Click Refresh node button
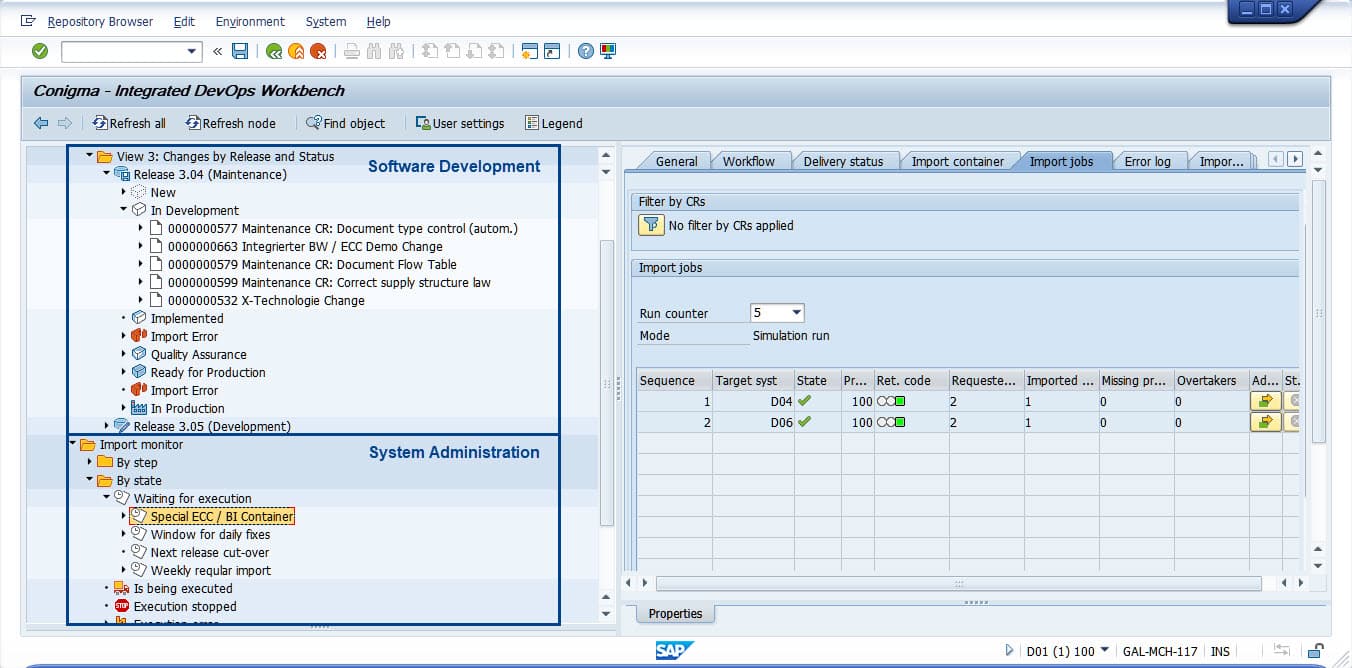This screenshot has width=1352, height=668. pyautogui.click(x=231, y=123)
